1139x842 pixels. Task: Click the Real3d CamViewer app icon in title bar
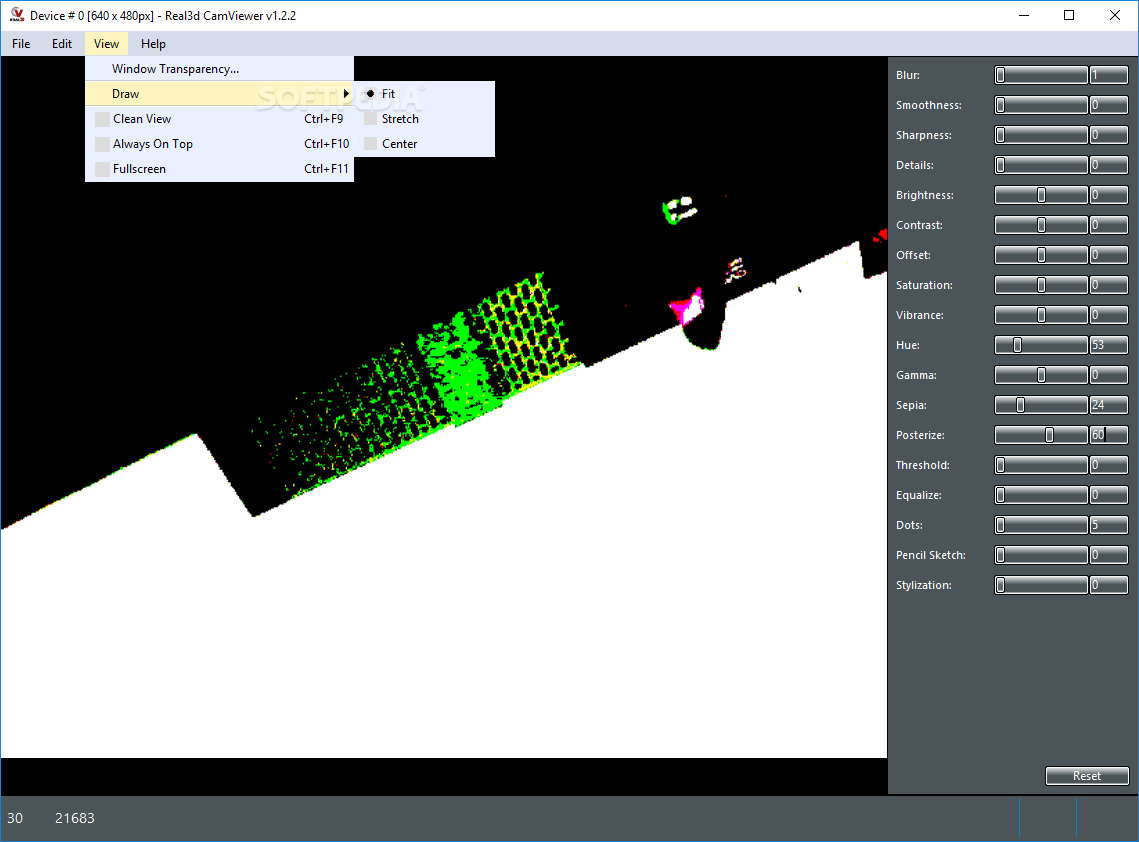click(16, 15)
